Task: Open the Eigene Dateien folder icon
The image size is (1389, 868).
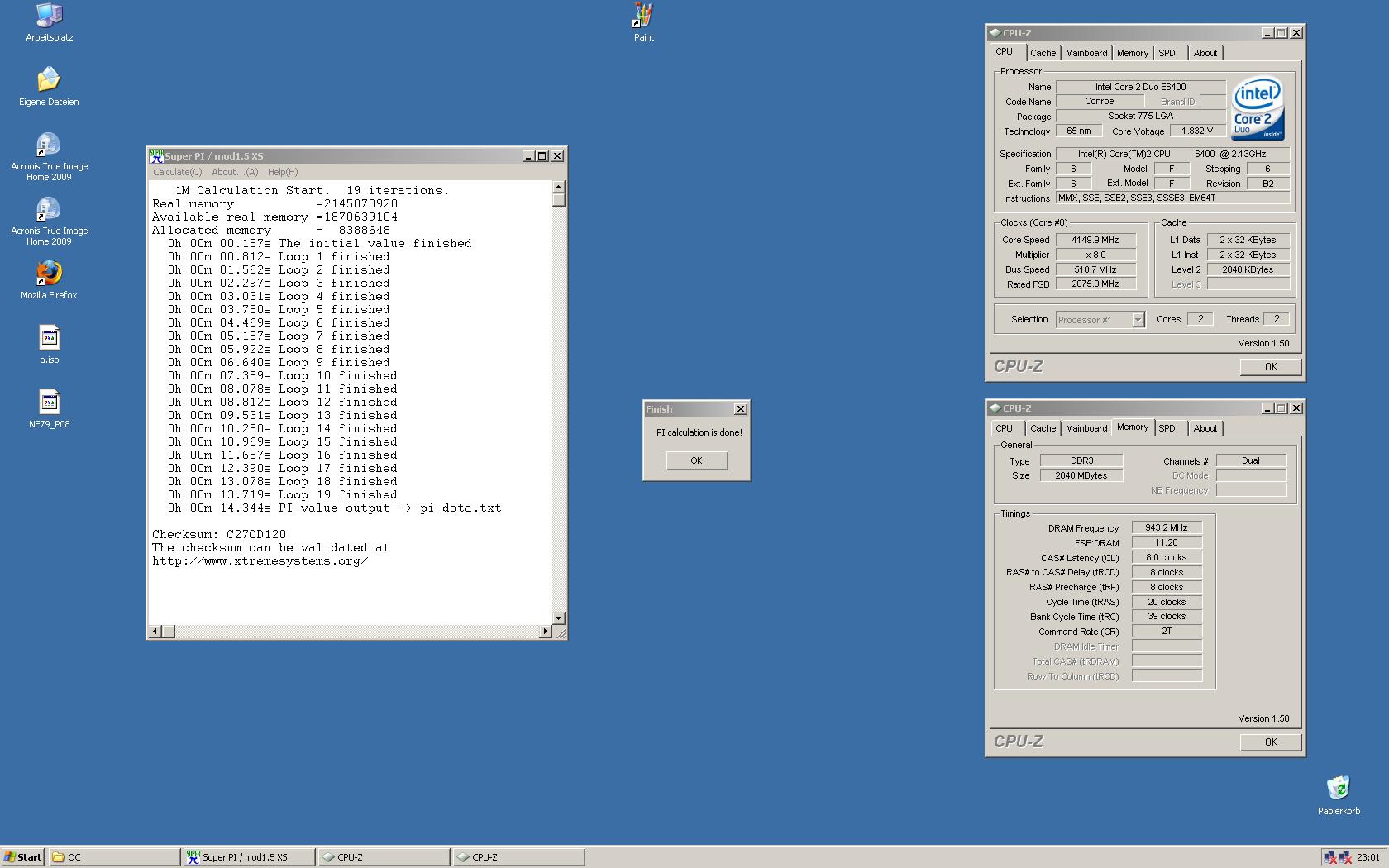Action: coord(49,87)
